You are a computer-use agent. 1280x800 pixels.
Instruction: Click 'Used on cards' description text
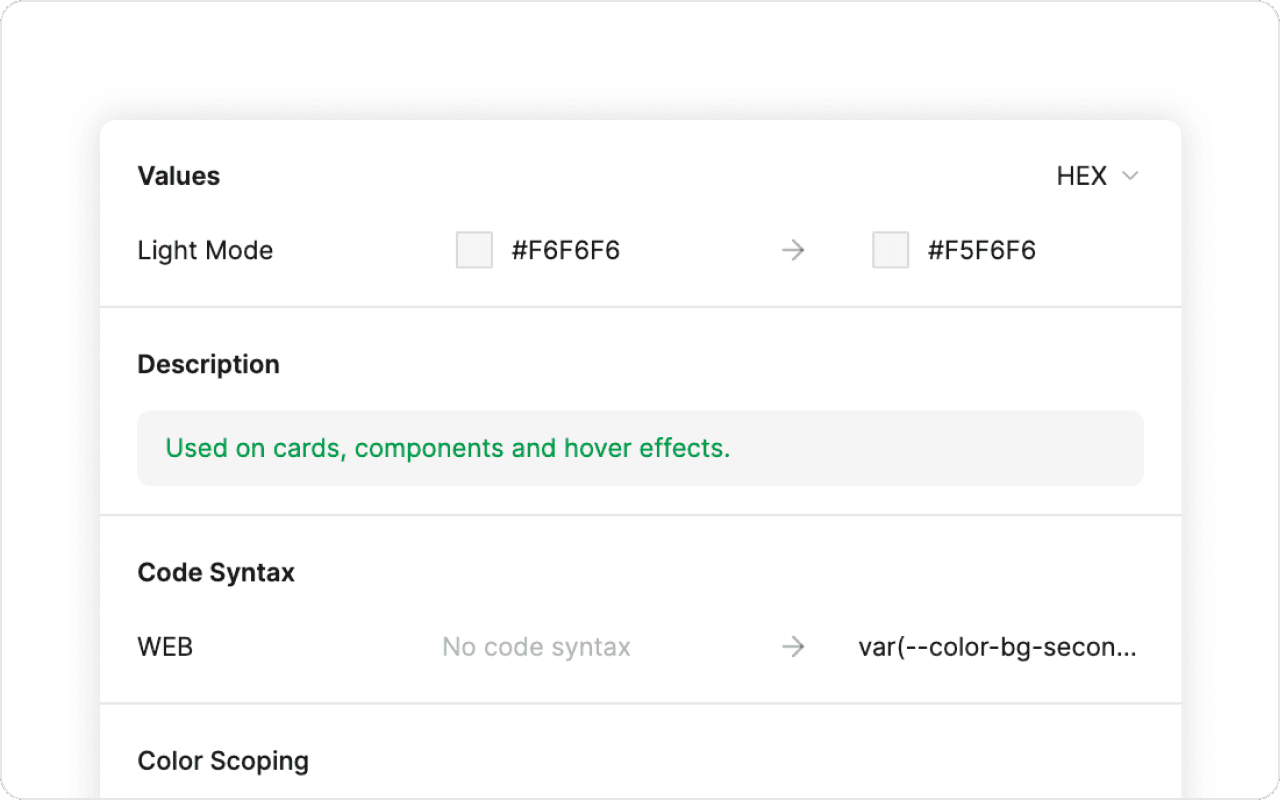click(256, 448)
